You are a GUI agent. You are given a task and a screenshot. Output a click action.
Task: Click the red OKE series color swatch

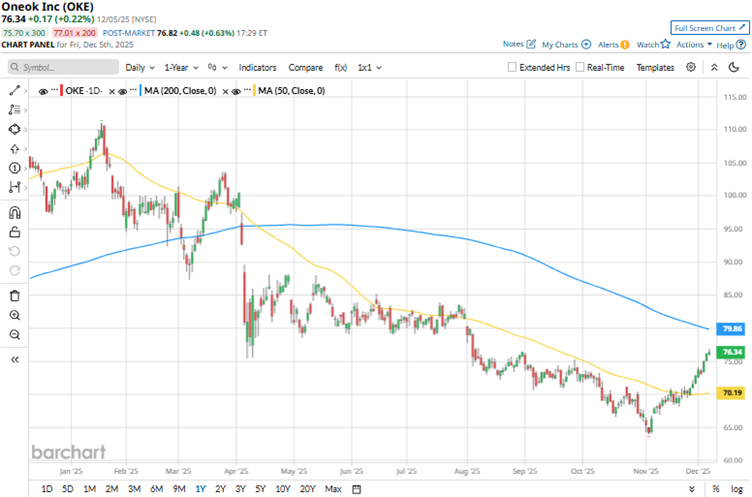tap(61, 91)
